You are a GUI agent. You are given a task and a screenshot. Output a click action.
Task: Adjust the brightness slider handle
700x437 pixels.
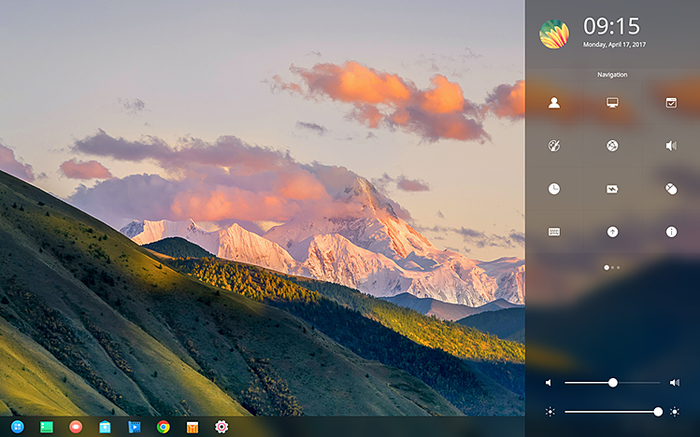pyautogui.click(x=658, y=412)
